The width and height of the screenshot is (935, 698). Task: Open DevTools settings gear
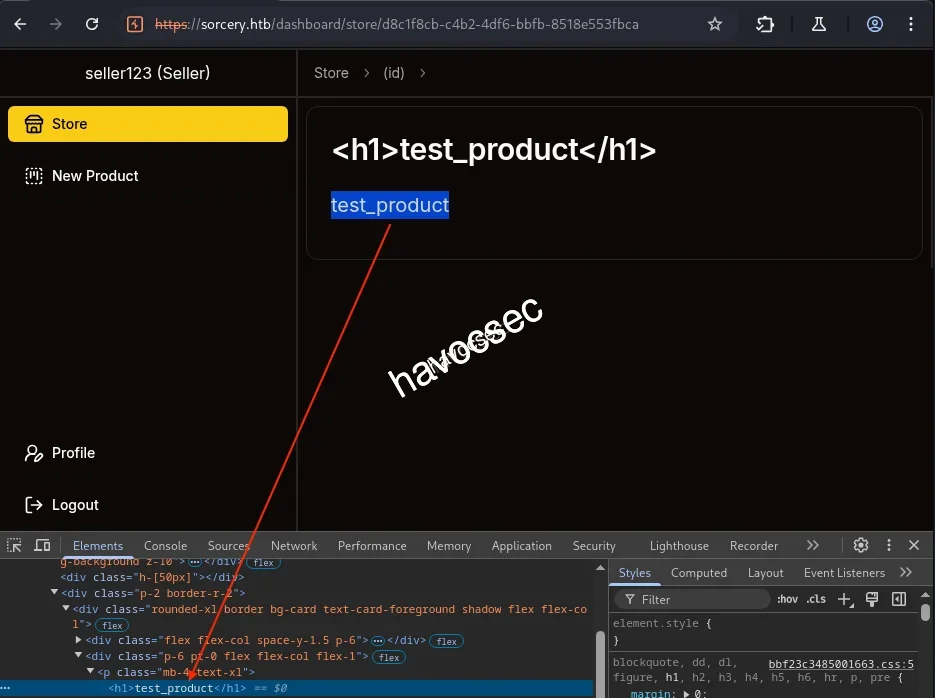pyautogui.click(x=860, y=545)
